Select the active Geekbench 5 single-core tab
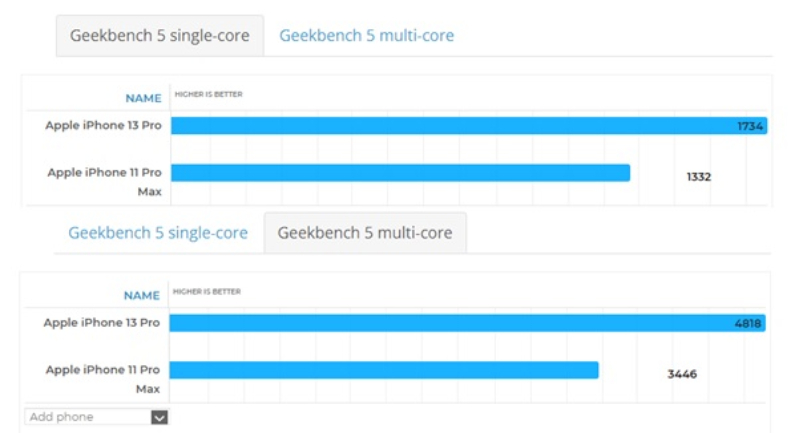The image size is (799, 433). (x=160, y=36)
